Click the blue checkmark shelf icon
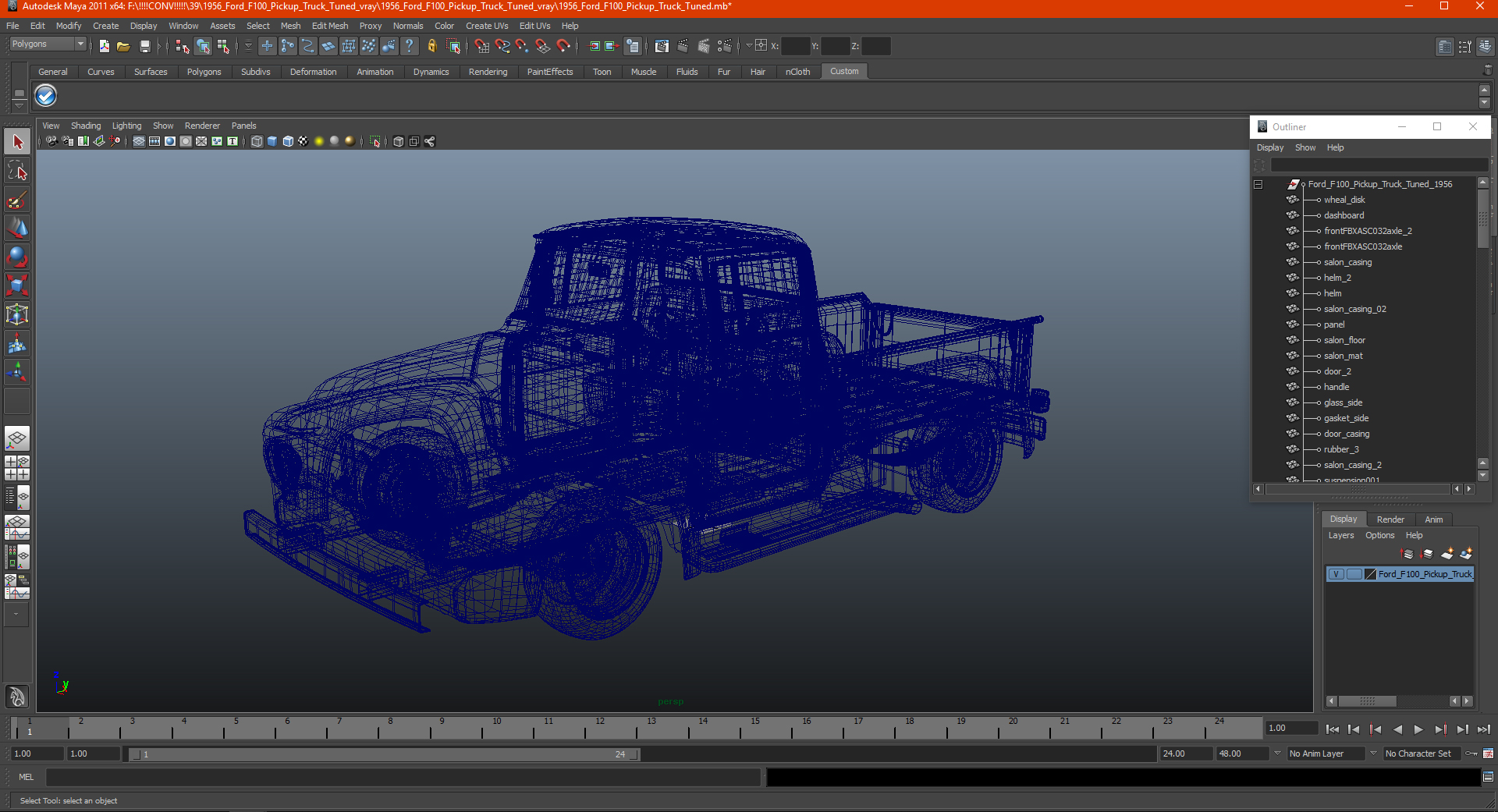 (46, 96)
